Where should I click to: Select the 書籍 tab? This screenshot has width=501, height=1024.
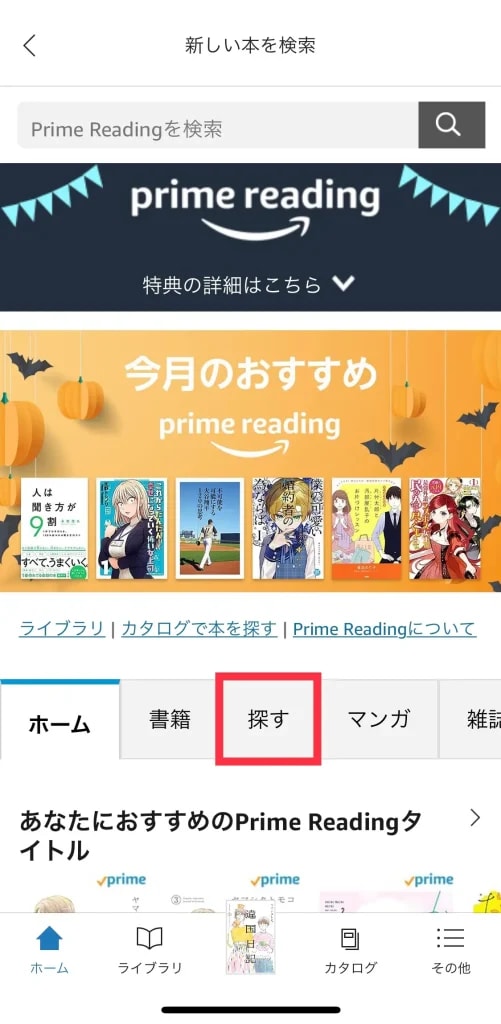tap(170, 719)
